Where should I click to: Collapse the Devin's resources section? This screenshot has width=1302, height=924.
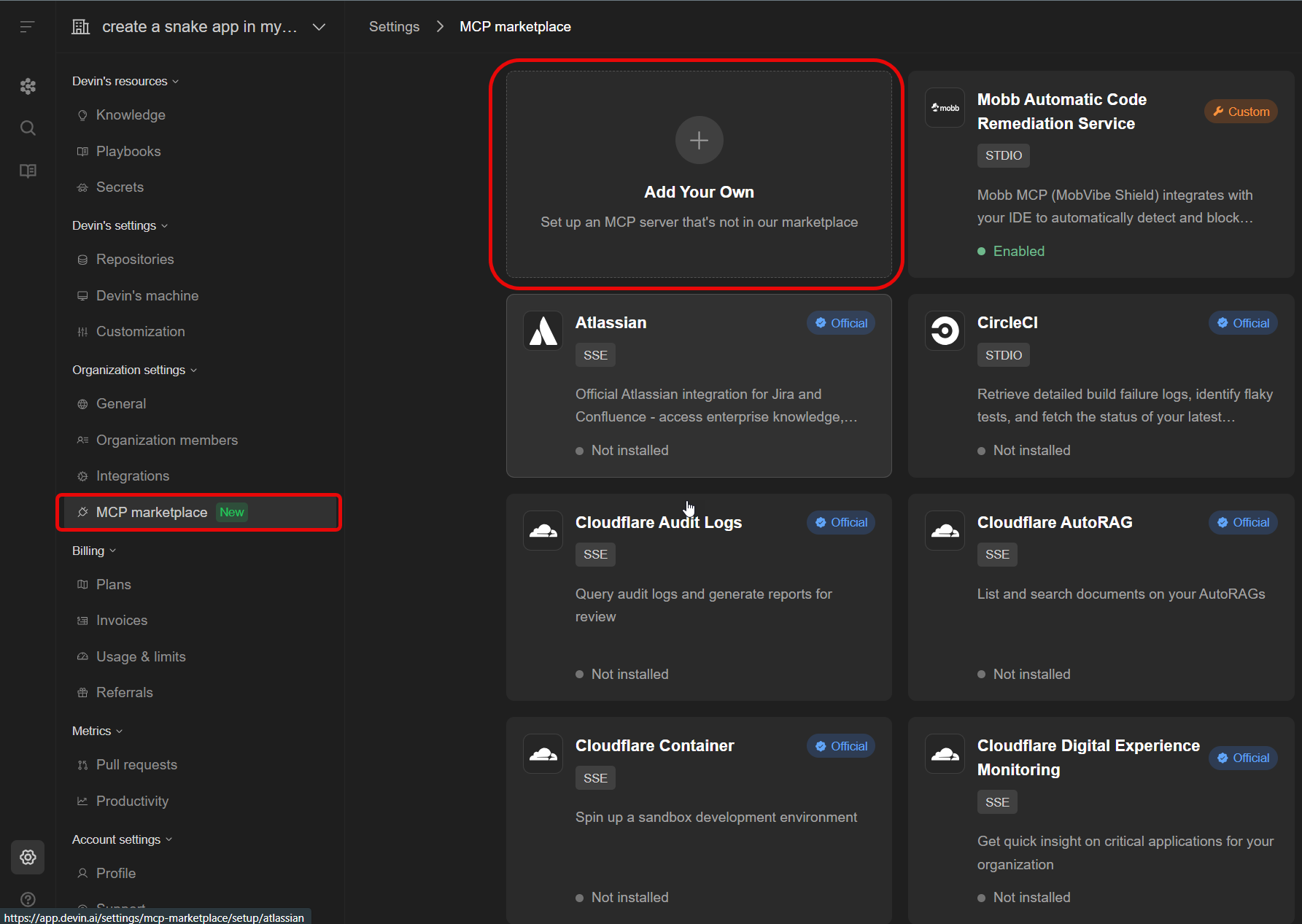tap(125, 81)
